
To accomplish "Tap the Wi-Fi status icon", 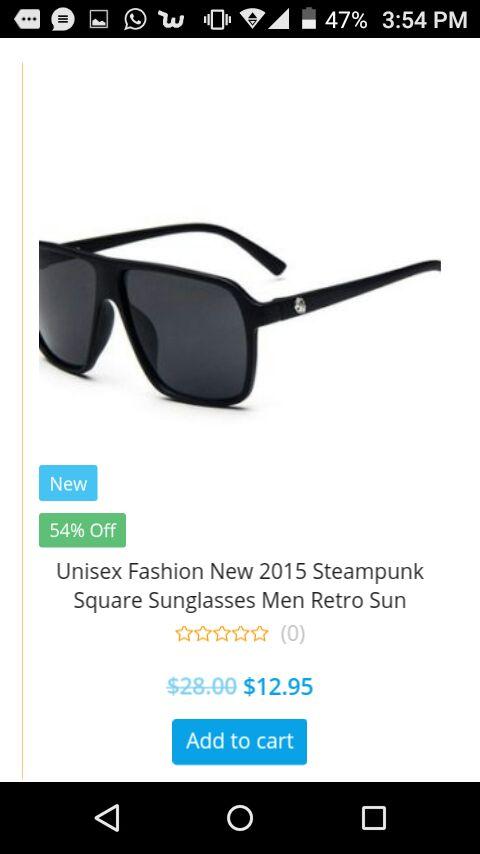I will click(x=252, y=20).
